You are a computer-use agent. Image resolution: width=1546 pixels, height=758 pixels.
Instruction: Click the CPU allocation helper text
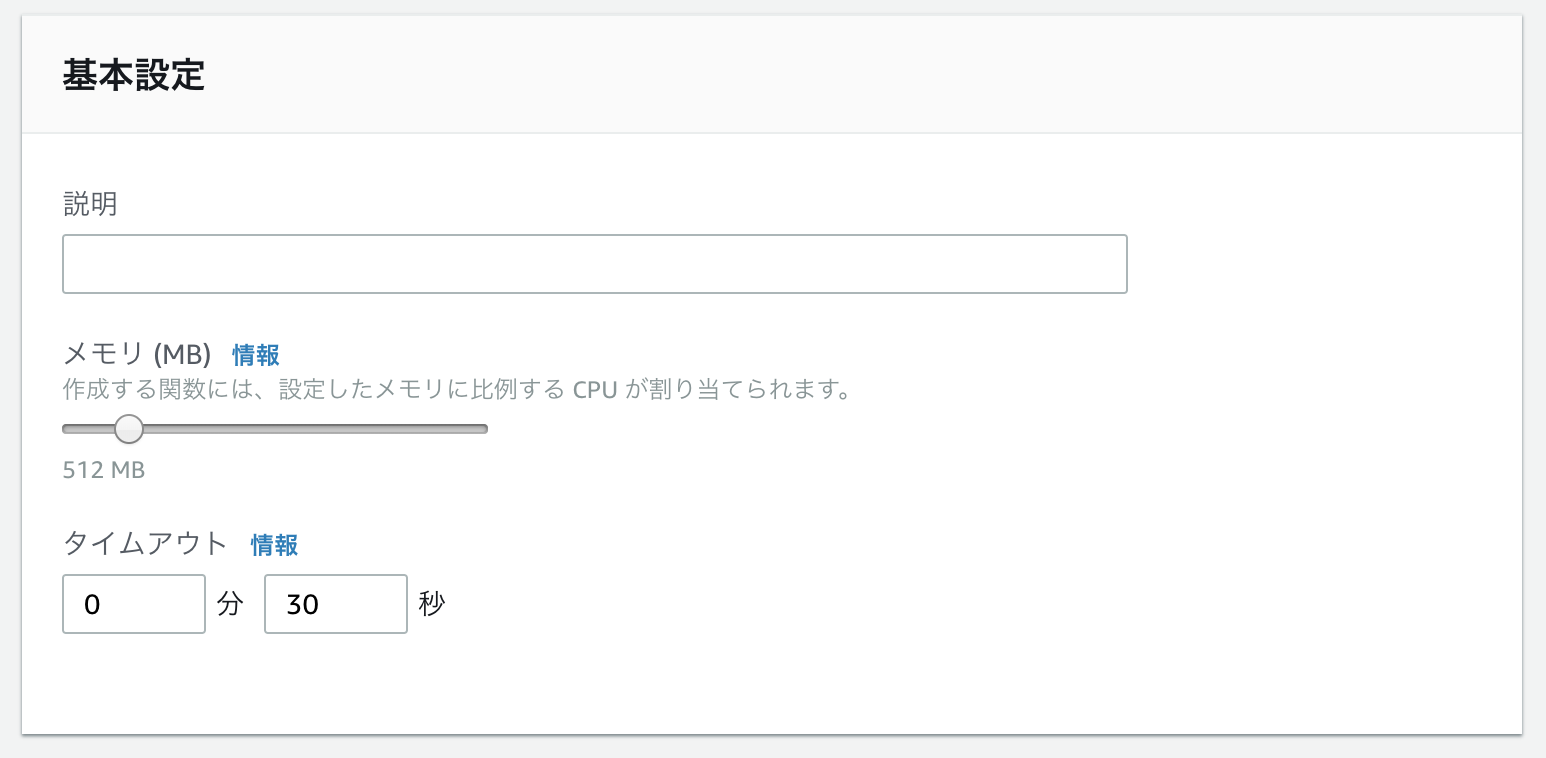point(456,389)
